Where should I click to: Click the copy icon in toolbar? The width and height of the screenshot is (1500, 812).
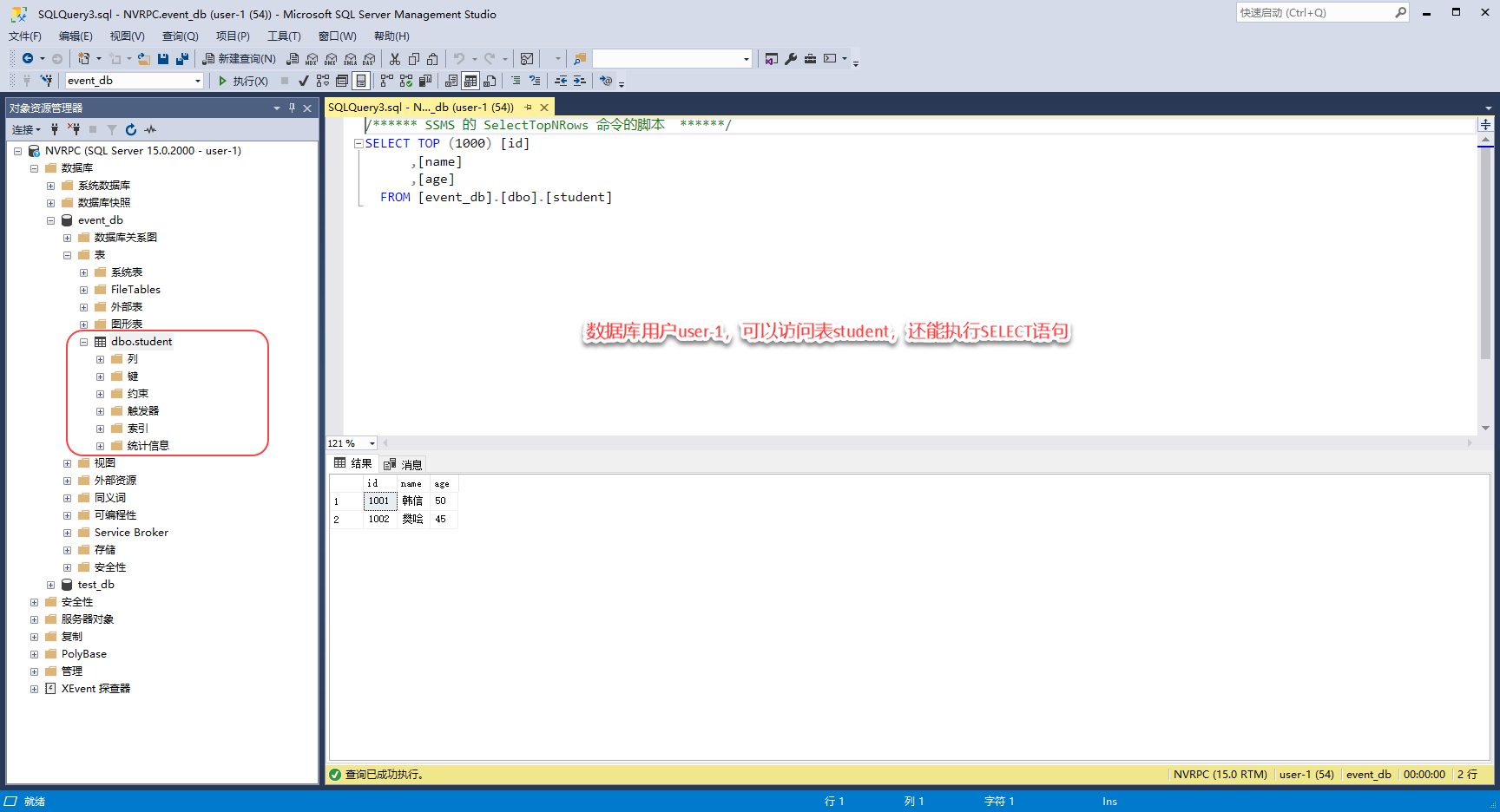414,58
